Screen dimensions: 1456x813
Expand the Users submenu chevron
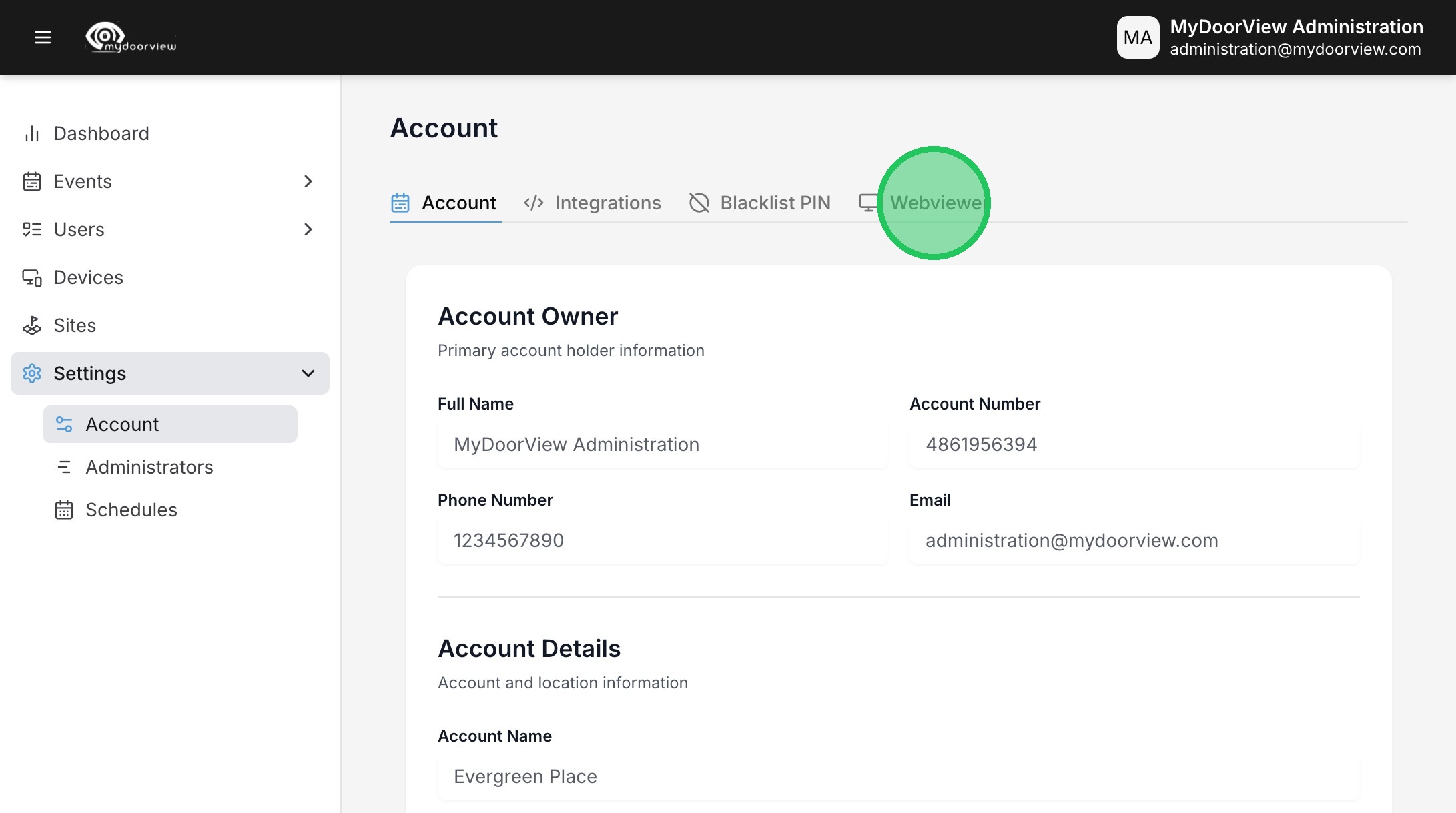(x=308, y=229)
